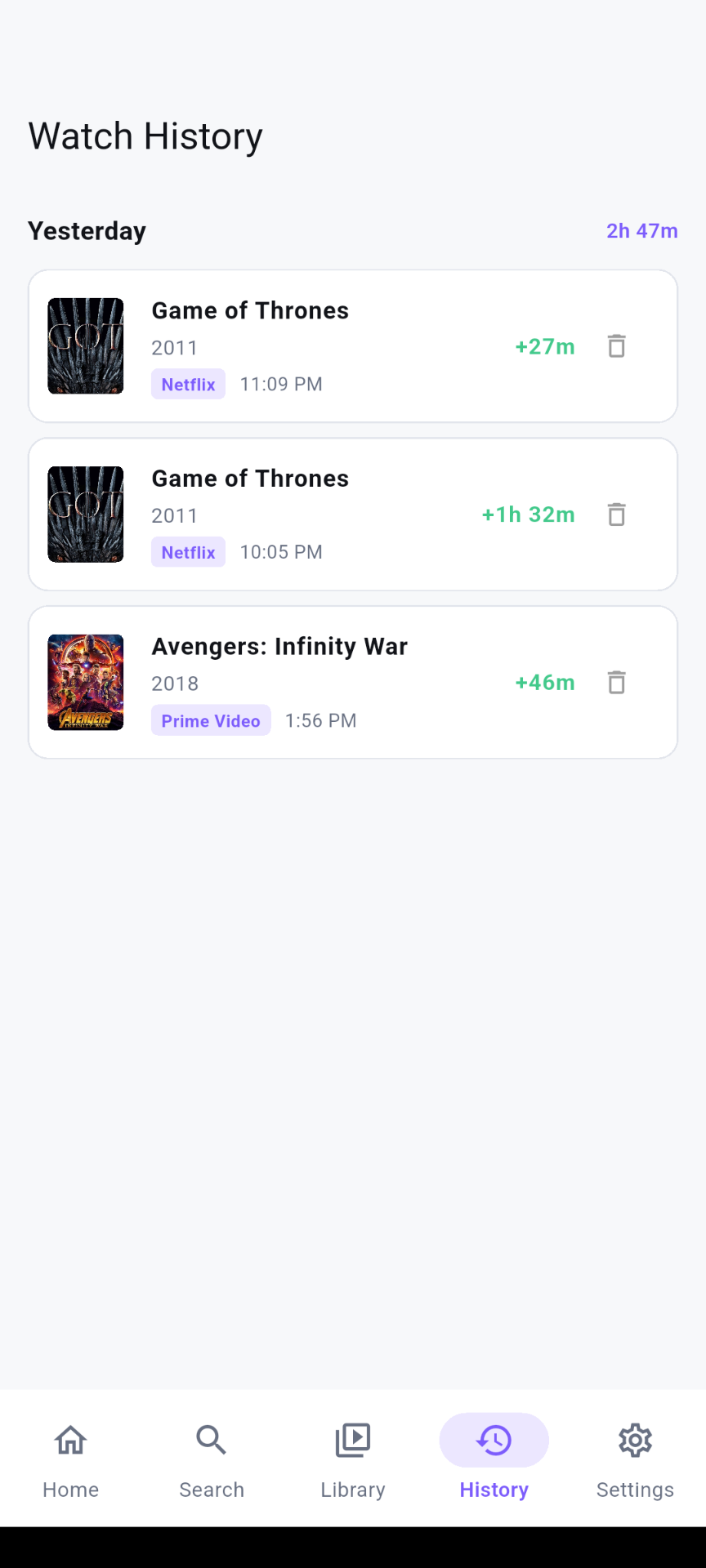Open the Library play-stack icon

tap(353, 1440)
